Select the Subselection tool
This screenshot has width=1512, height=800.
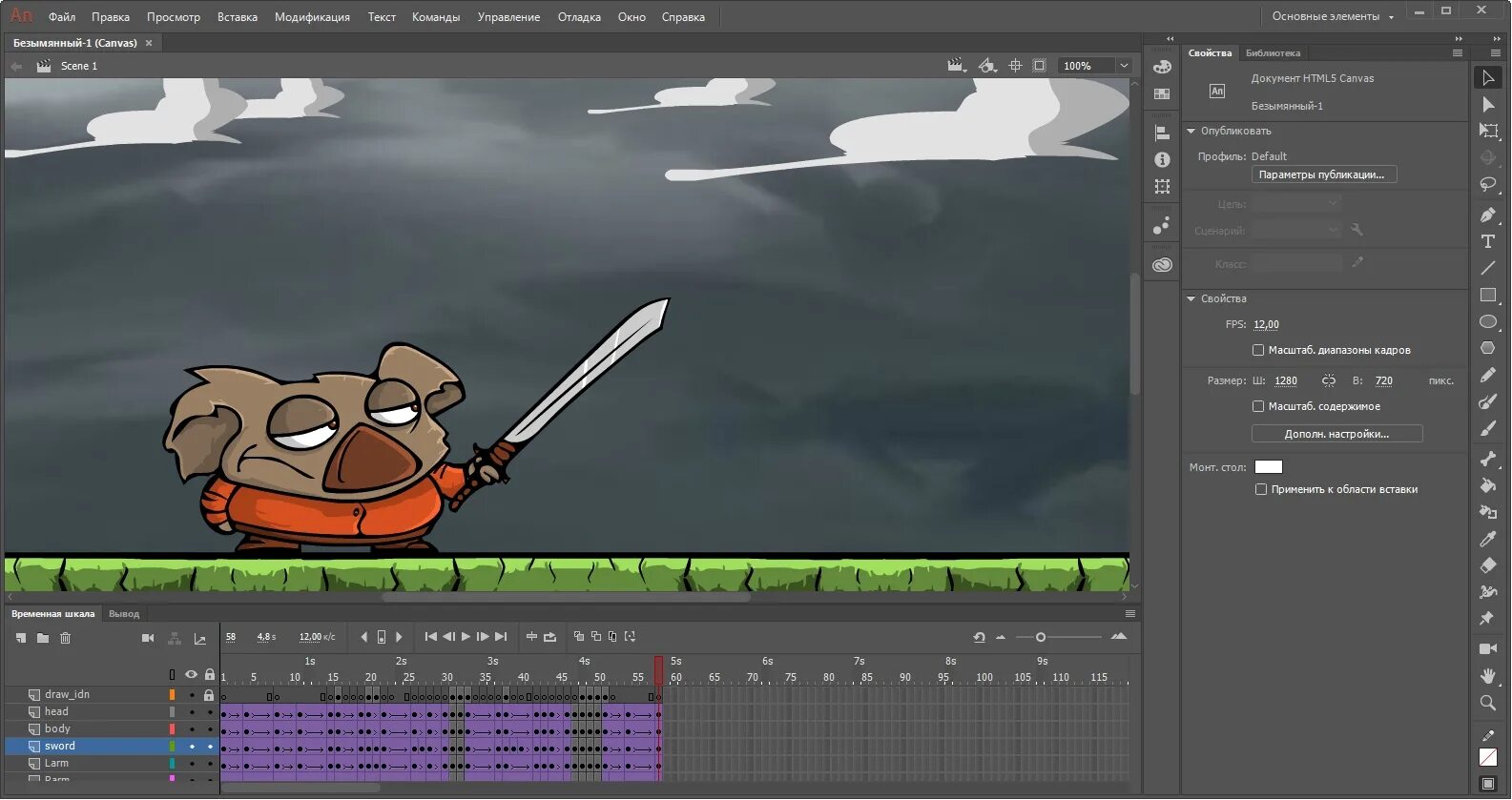(1488, 104)
